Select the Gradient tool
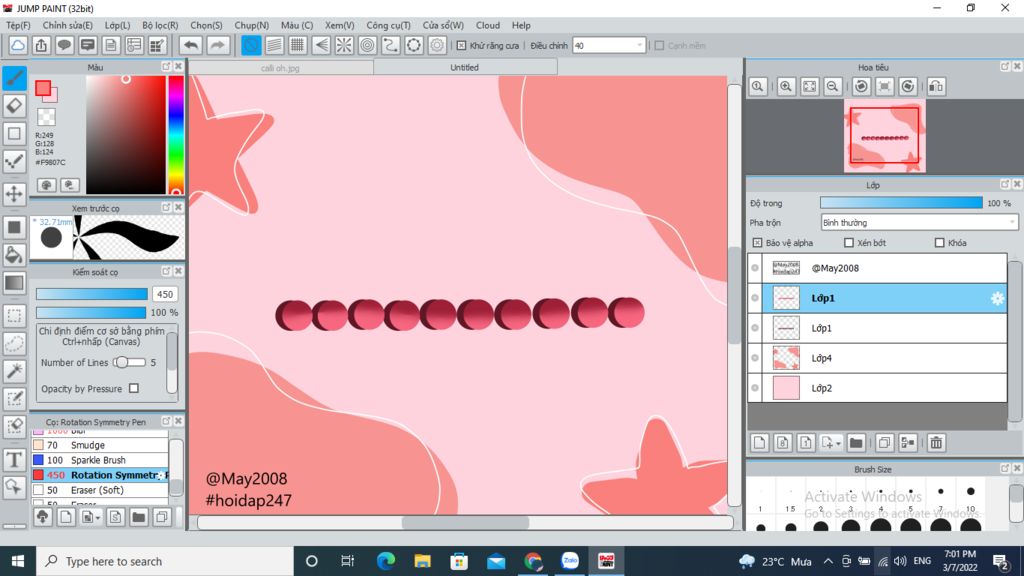Image resolution: width=1024 pixels, height=576 pixels. click(14, 283)
